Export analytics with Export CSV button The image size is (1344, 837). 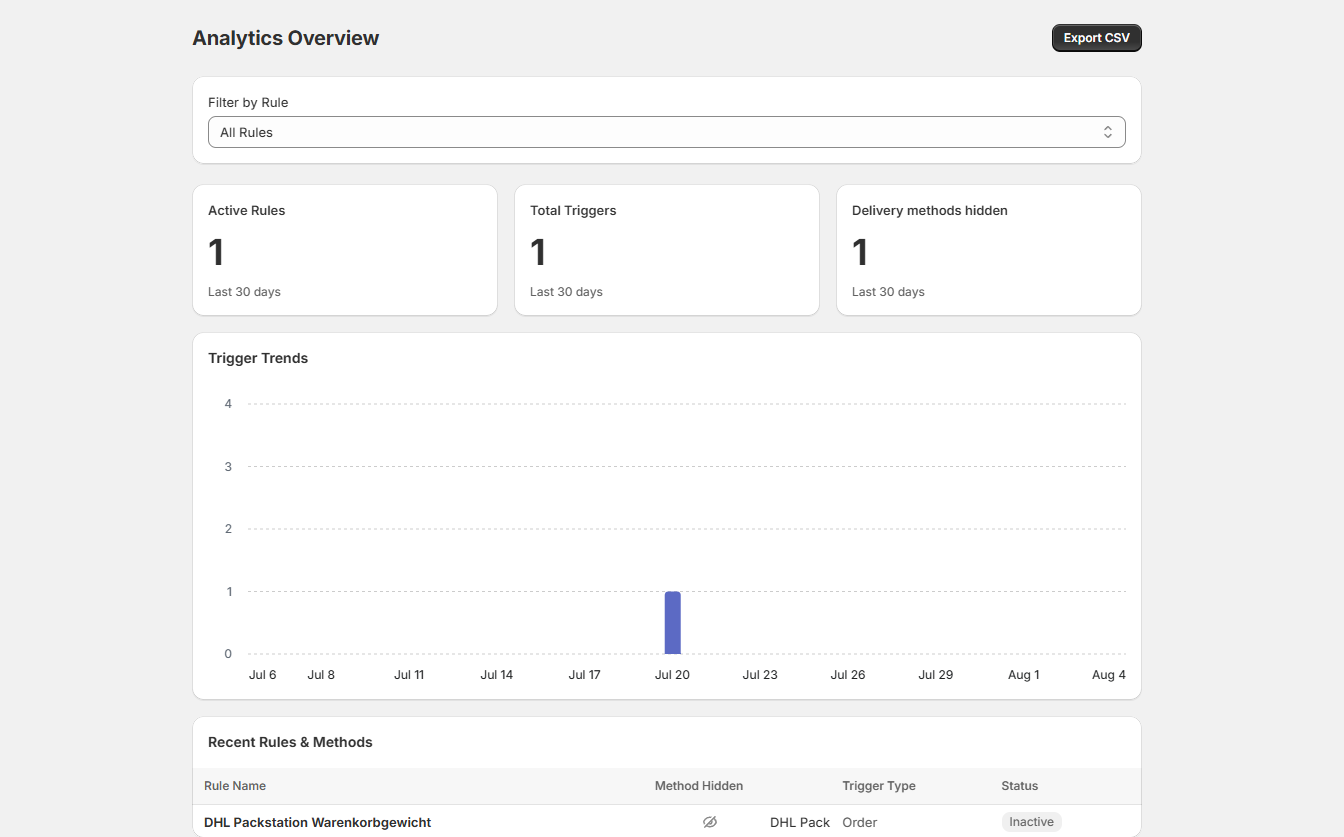(1096, 38)
